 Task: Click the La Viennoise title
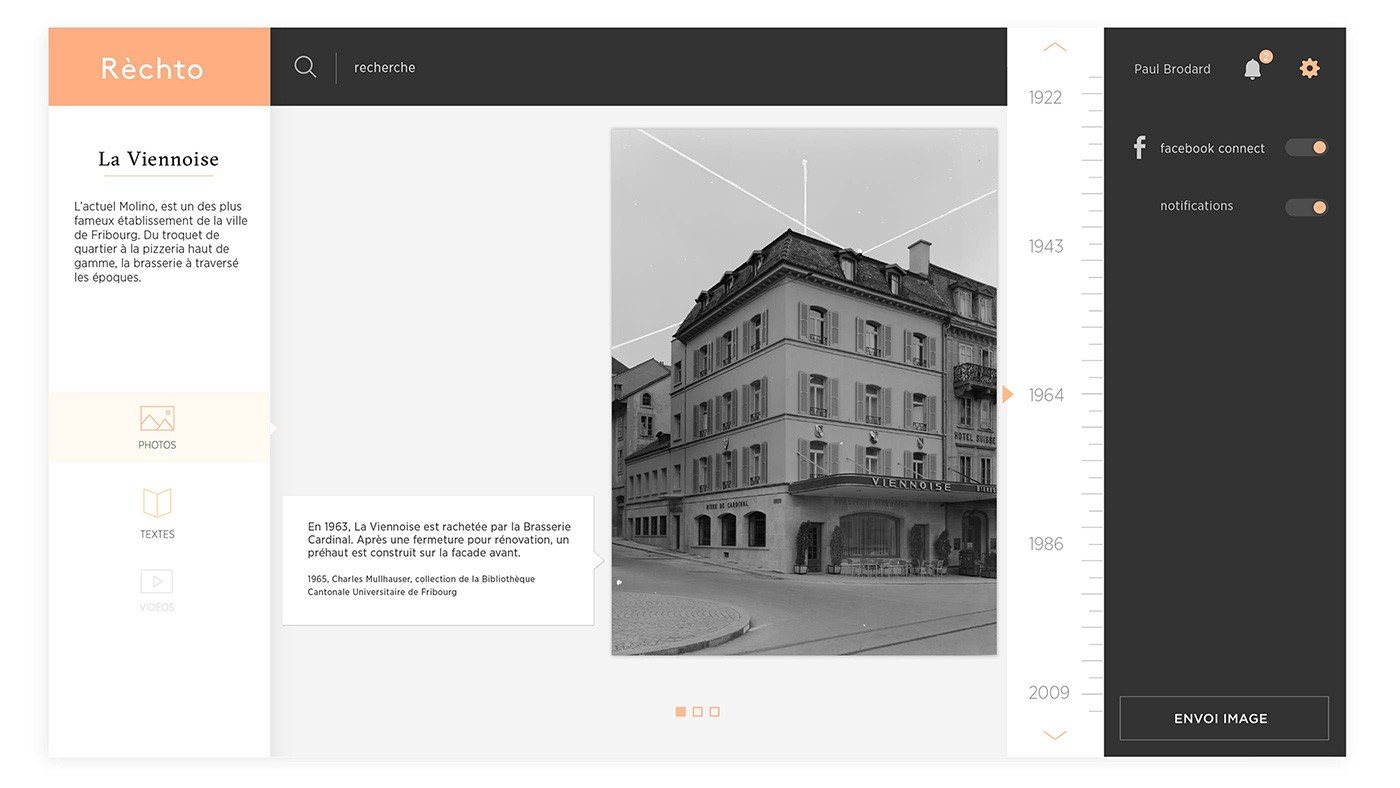tap(158, 159)
